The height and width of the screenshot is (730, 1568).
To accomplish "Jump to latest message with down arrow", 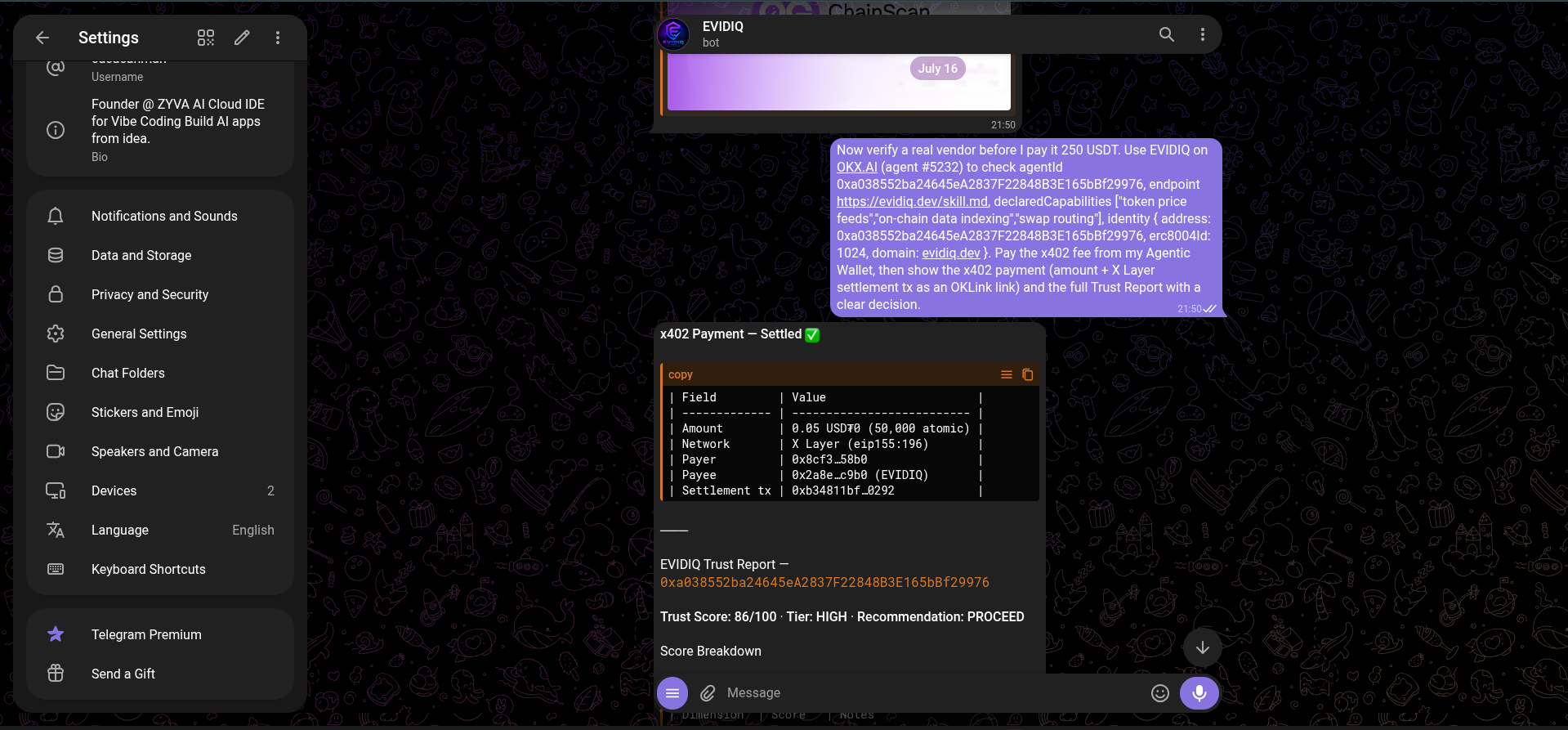I will point(1203,647).
